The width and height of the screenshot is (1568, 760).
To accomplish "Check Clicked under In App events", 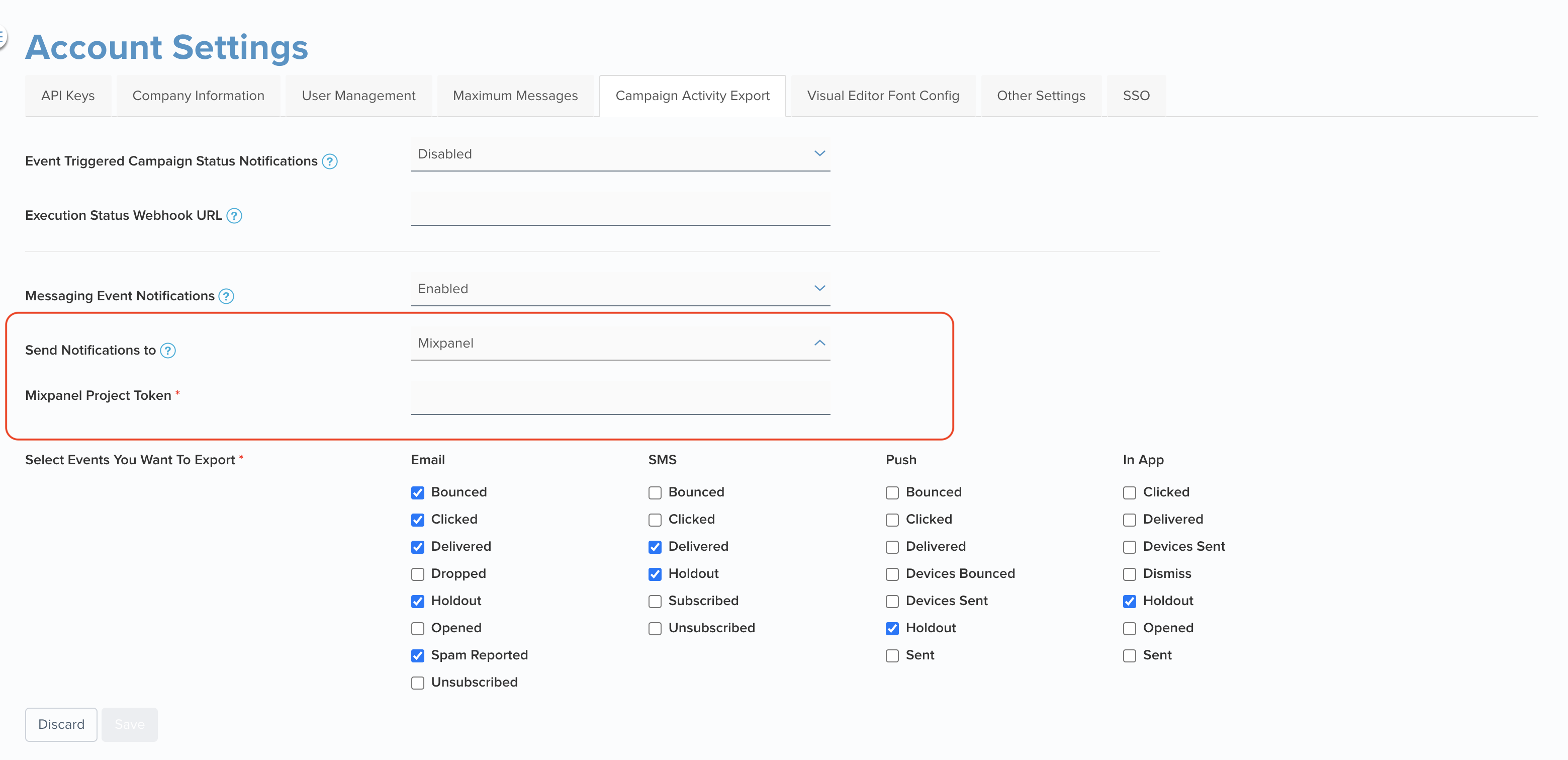I will pos(1130,492).
